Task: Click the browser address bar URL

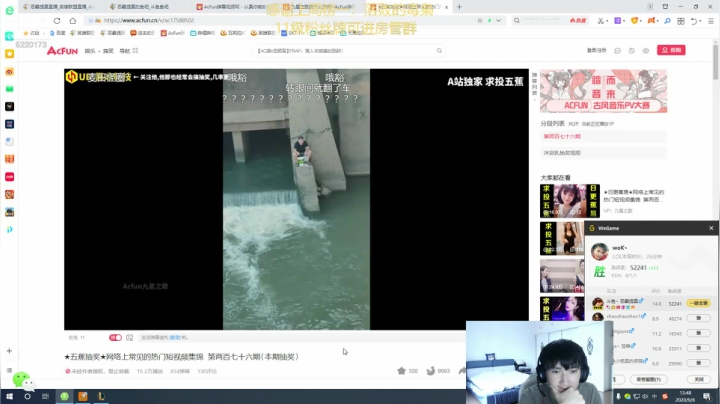Action: 149,21
